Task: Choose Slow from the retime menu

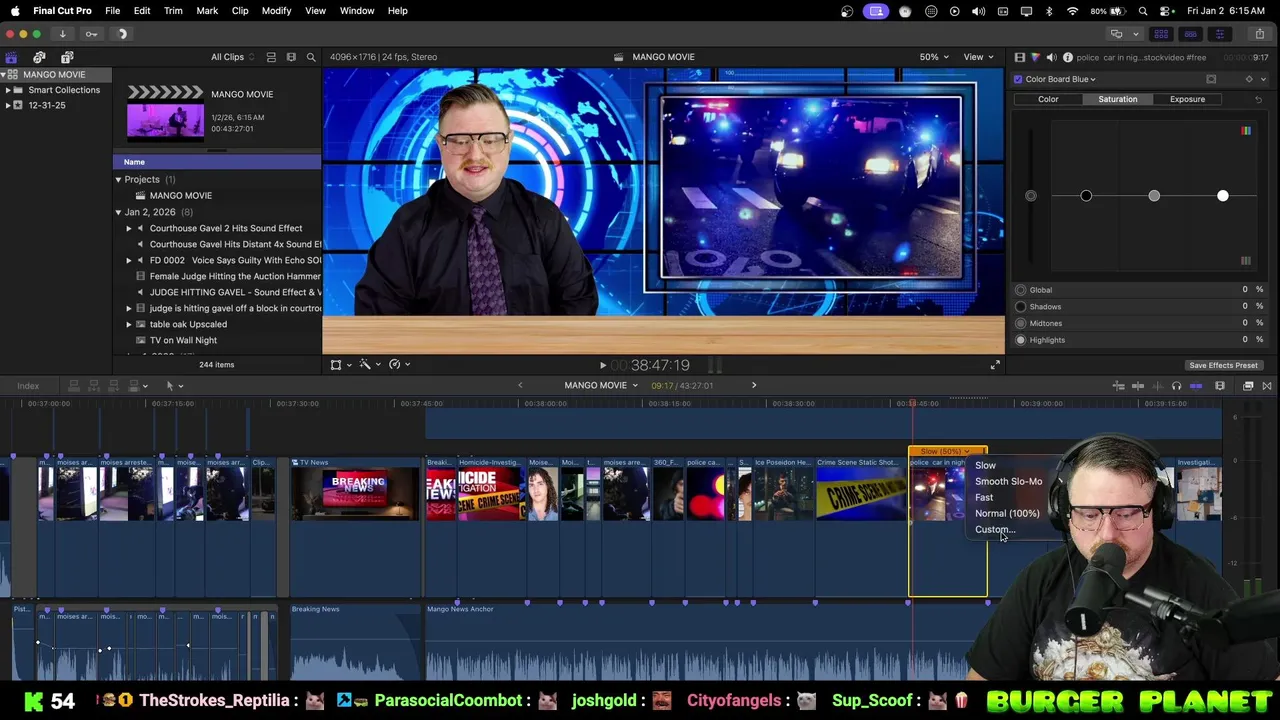Action: (x=985, y=465)
